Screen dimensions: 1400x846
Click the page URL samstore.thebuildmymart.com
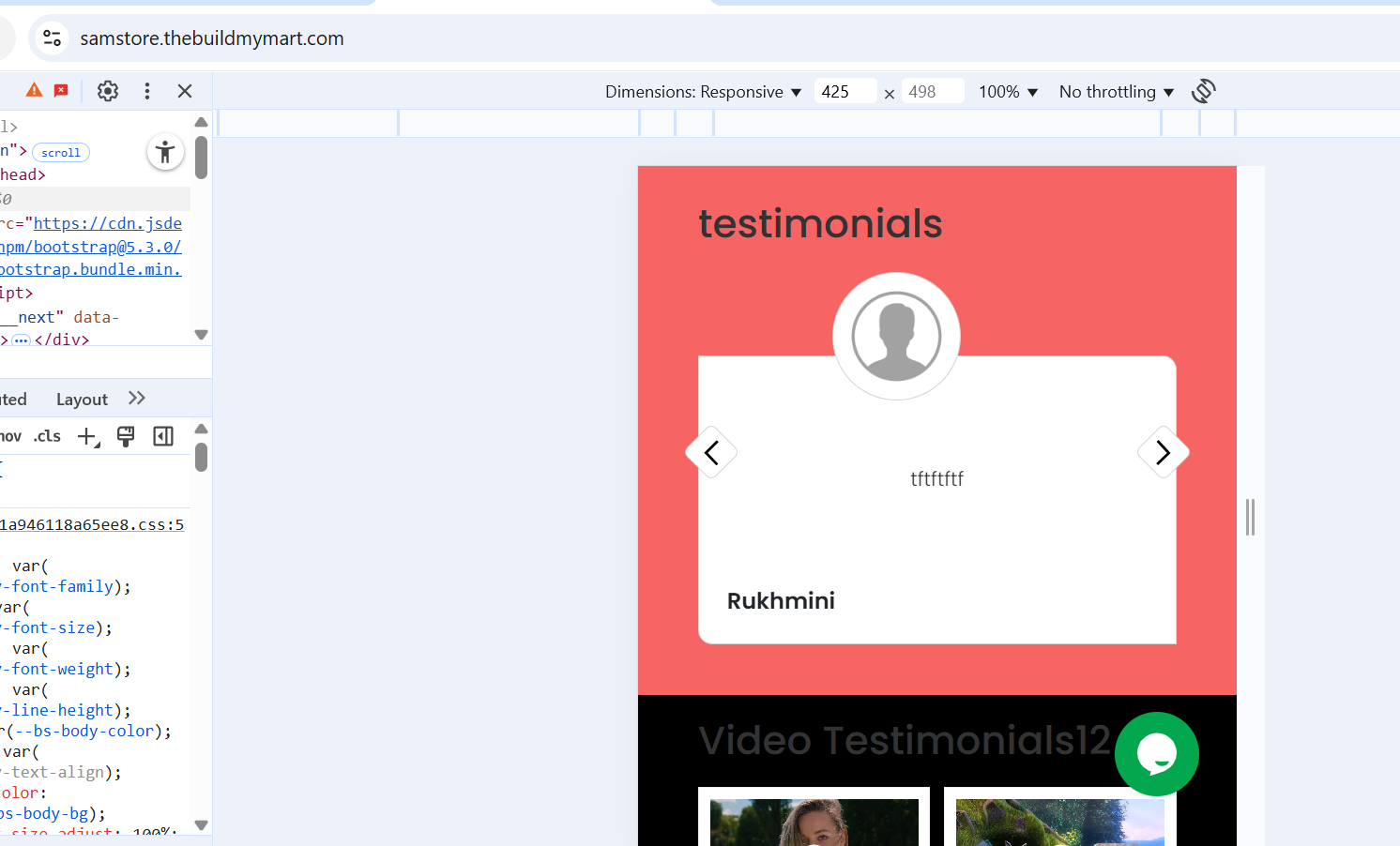click(212, 38)
